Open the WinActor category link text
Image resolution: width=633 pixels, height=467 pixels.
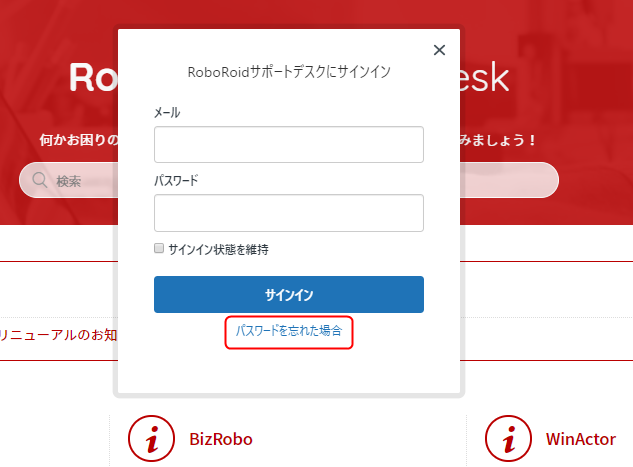(581, 439)
